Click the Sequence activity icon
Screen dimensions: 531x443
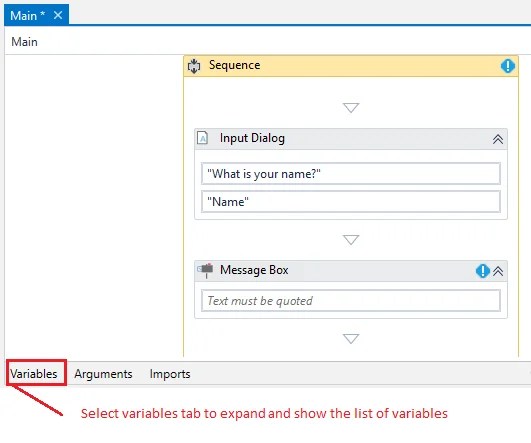(x=194, y=66)
